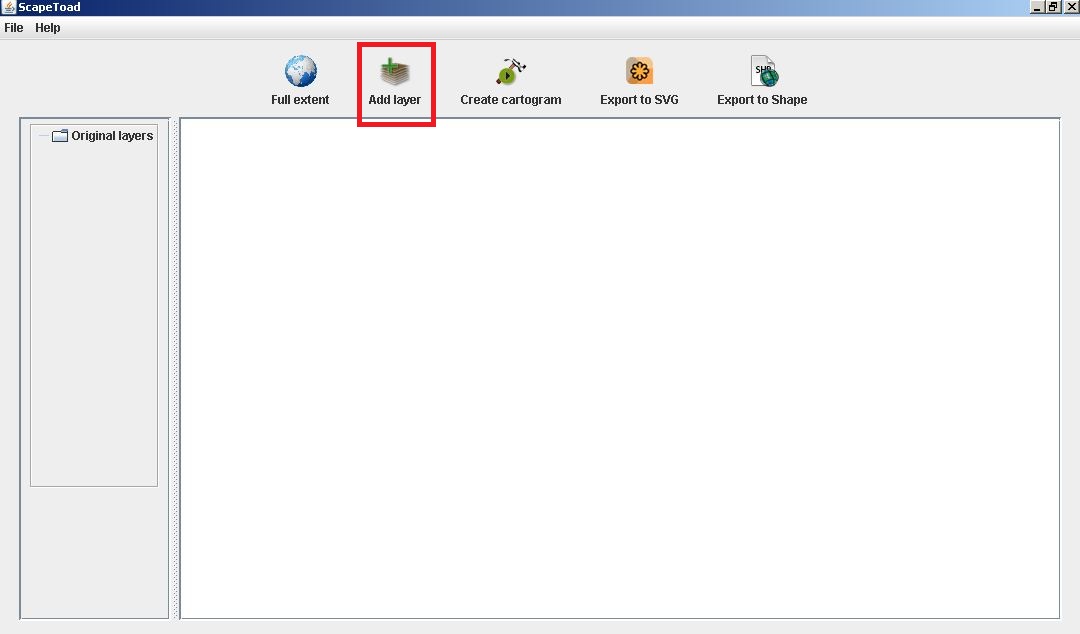Click the Export to Shape text label
Screen dimensions: 1080x634
pos(762,100)
